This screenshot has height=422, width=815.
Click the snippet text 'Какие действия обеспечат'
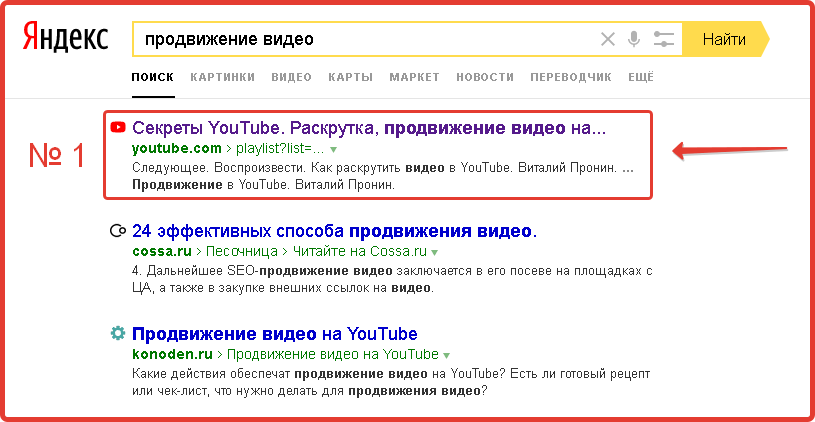(x=212, y=374)
